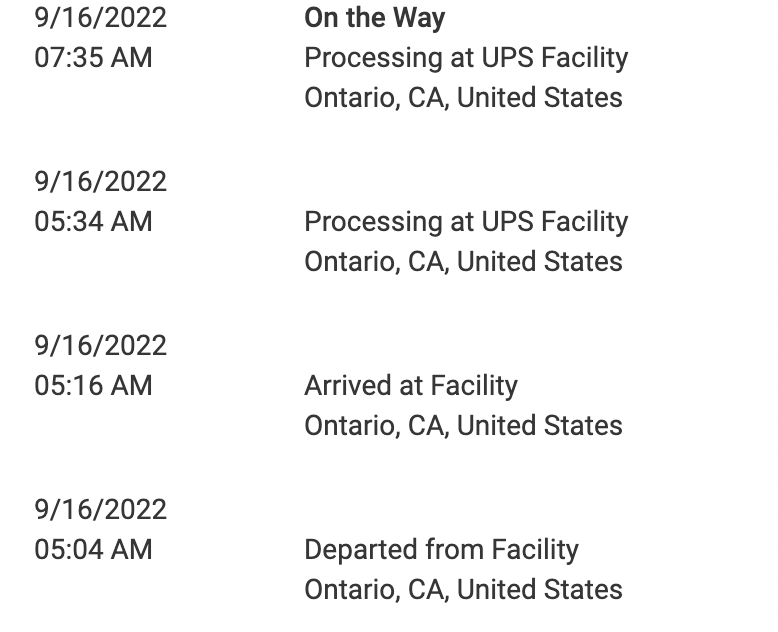Select the Arrived at Facility status text
Screen dimensions: 778x632
click(x=411, y=386)
